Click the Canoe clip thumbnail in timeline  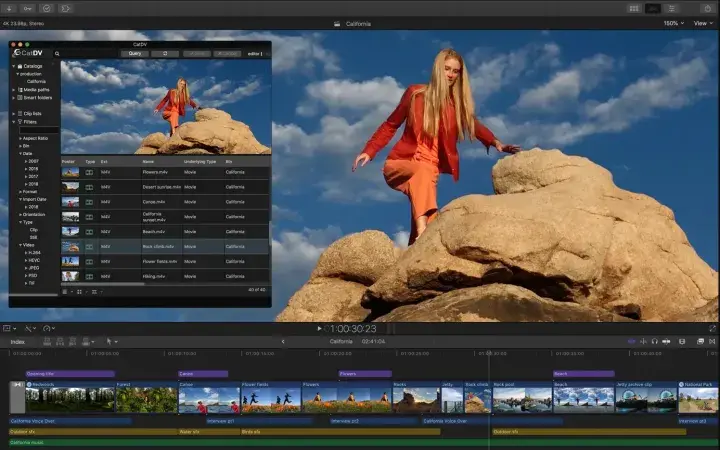coord(208,400)
